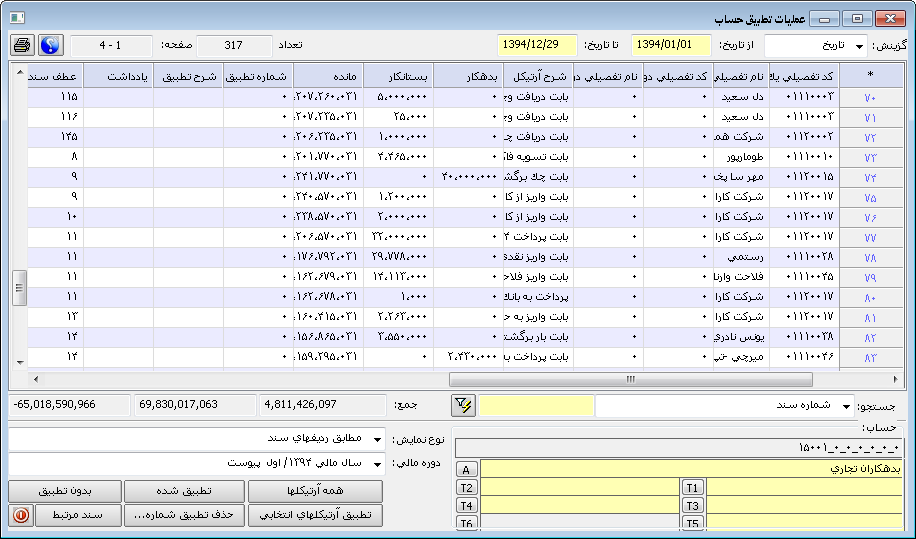Click the تطبیق شده button

pyautogui.click(x=187, y=491)
